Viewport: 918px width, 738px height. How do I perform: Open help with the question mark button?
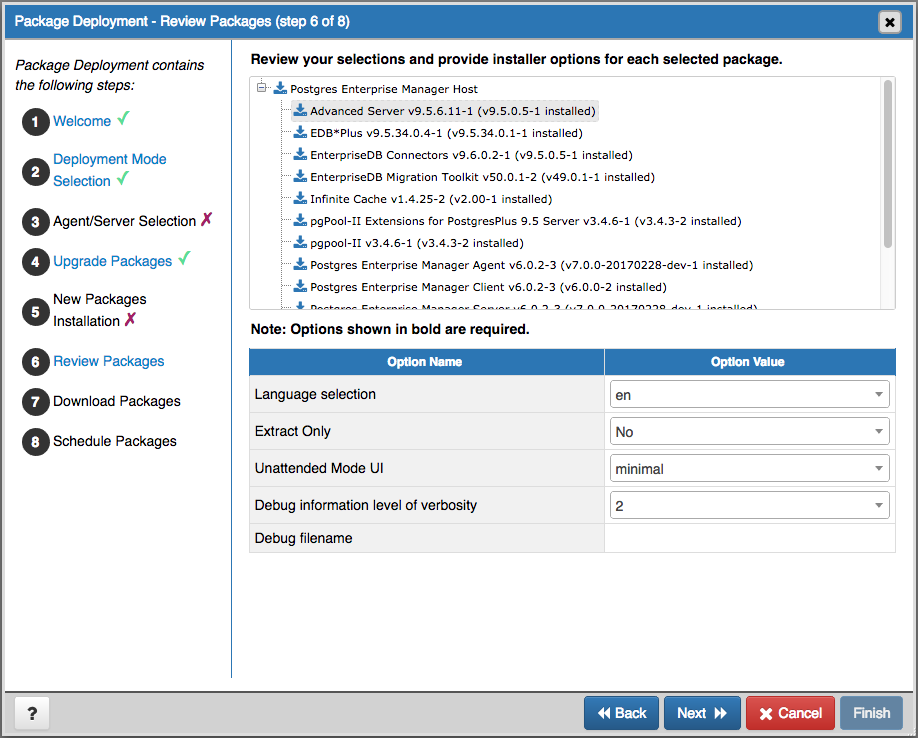click(32, 713)
